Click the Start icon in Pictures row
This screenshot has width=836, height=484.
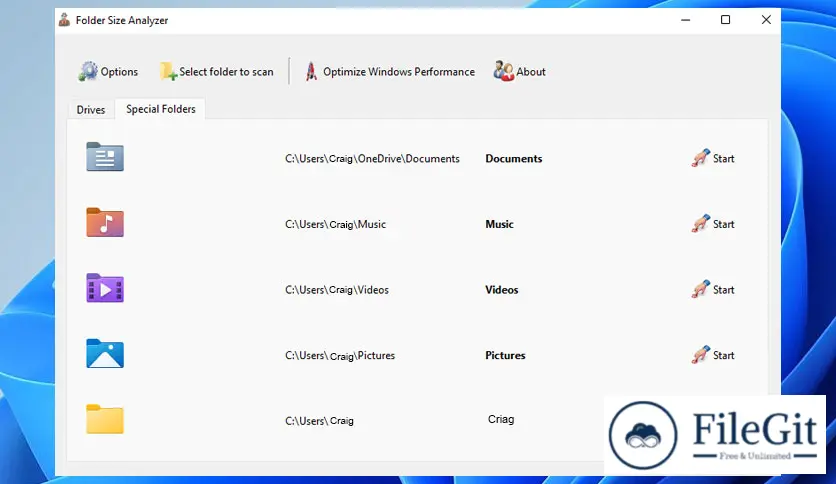pos(701,354)
